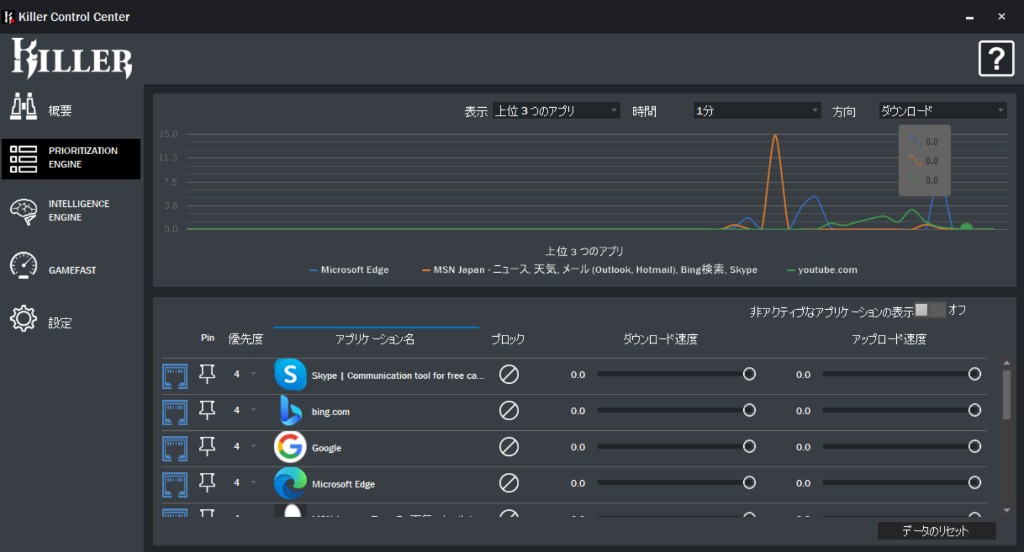
Task: Click the block icon for Skype row
Action: coord(509,374)
